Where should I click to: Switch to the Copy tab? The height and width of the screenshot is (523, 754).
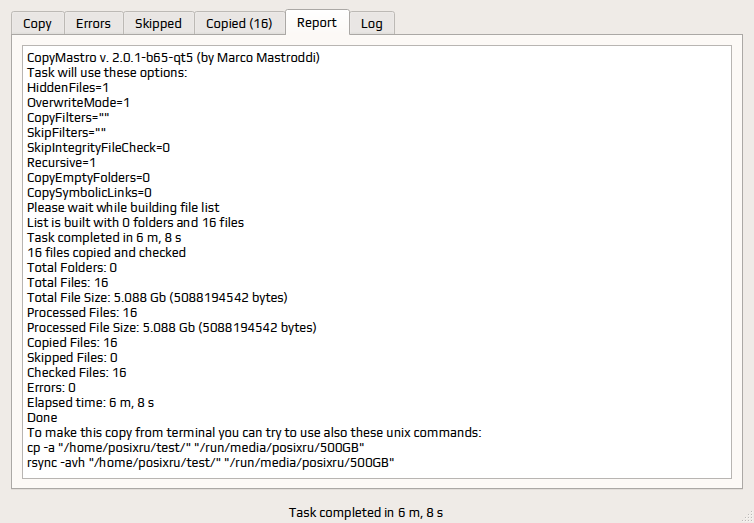coord(38,23)
